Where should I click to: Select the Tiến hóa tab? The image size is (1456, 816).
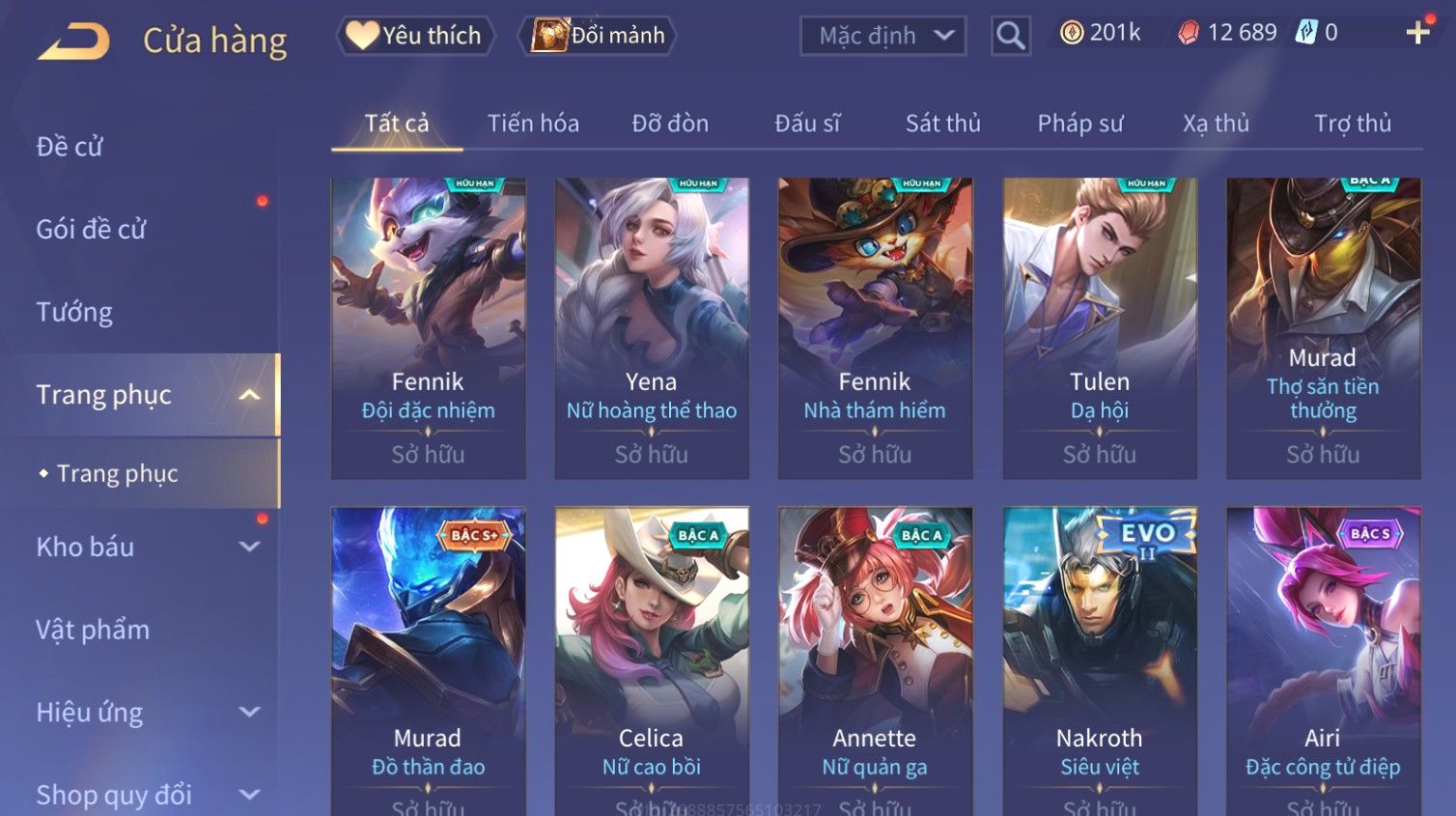533,124
